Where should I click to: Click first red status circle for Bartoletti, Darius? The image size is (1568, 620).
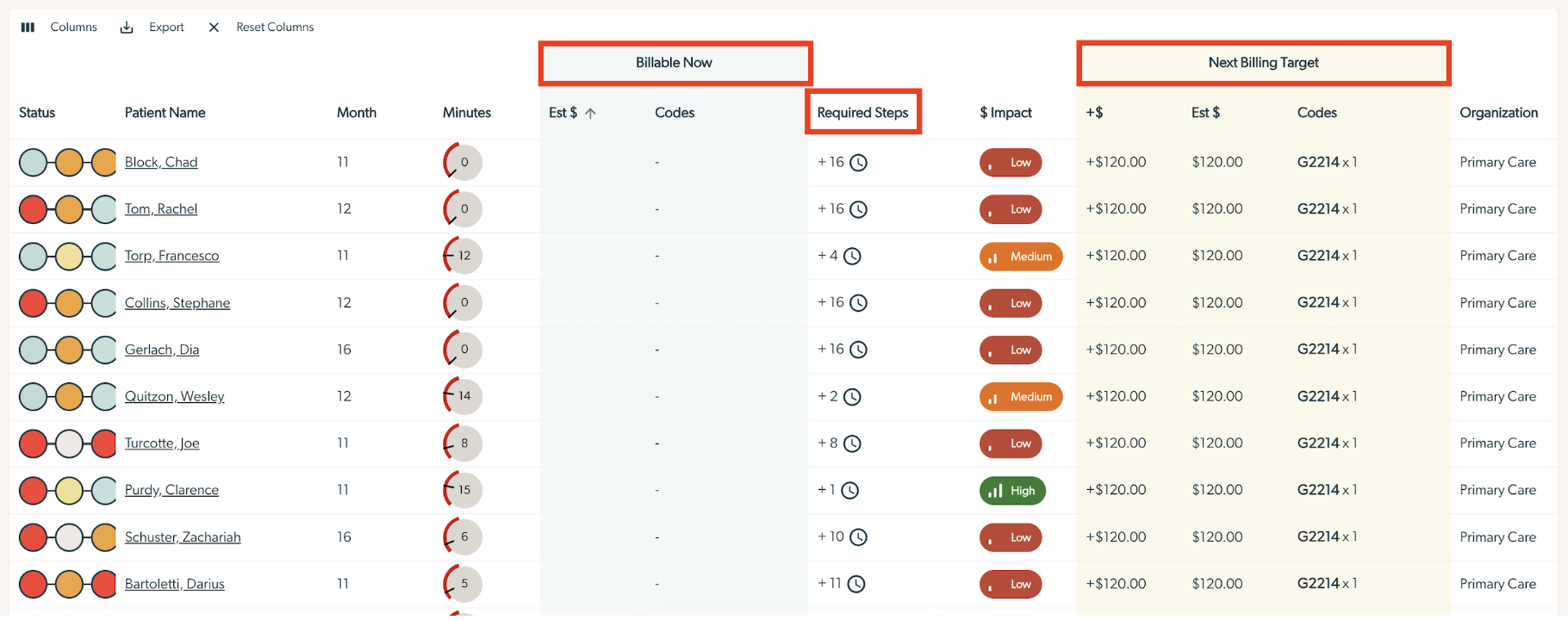34,584
